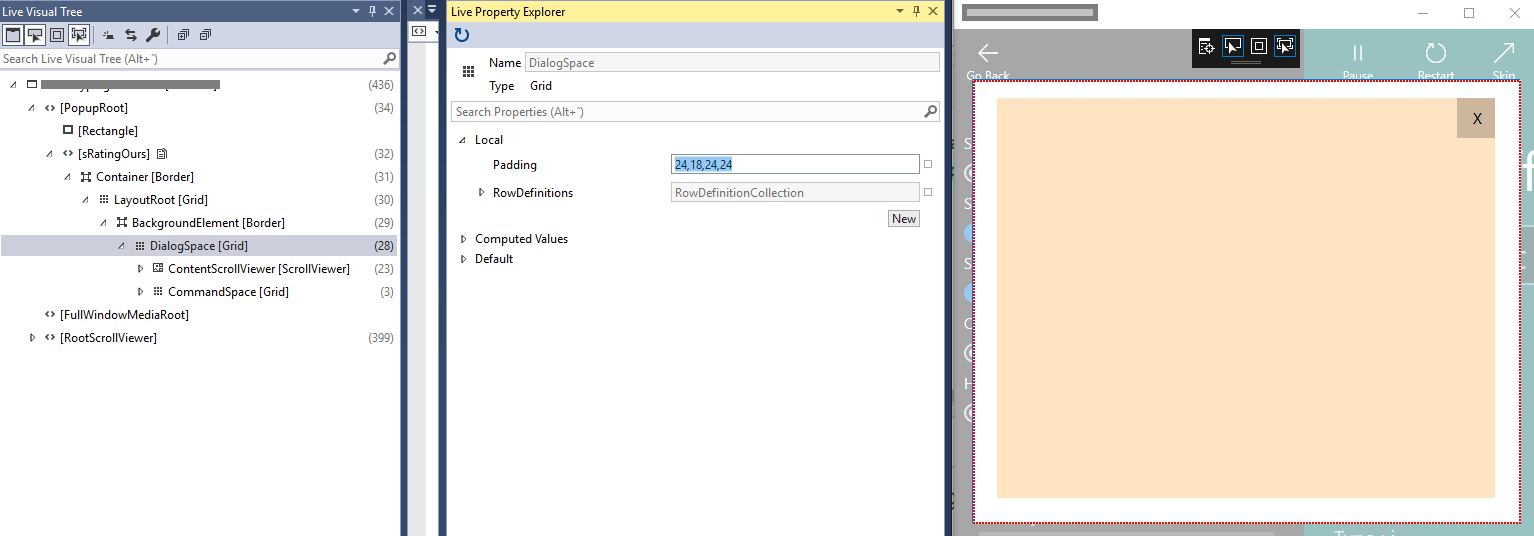Expand the Computed Values section
The image size is (1534, 536).
(463, 239)
